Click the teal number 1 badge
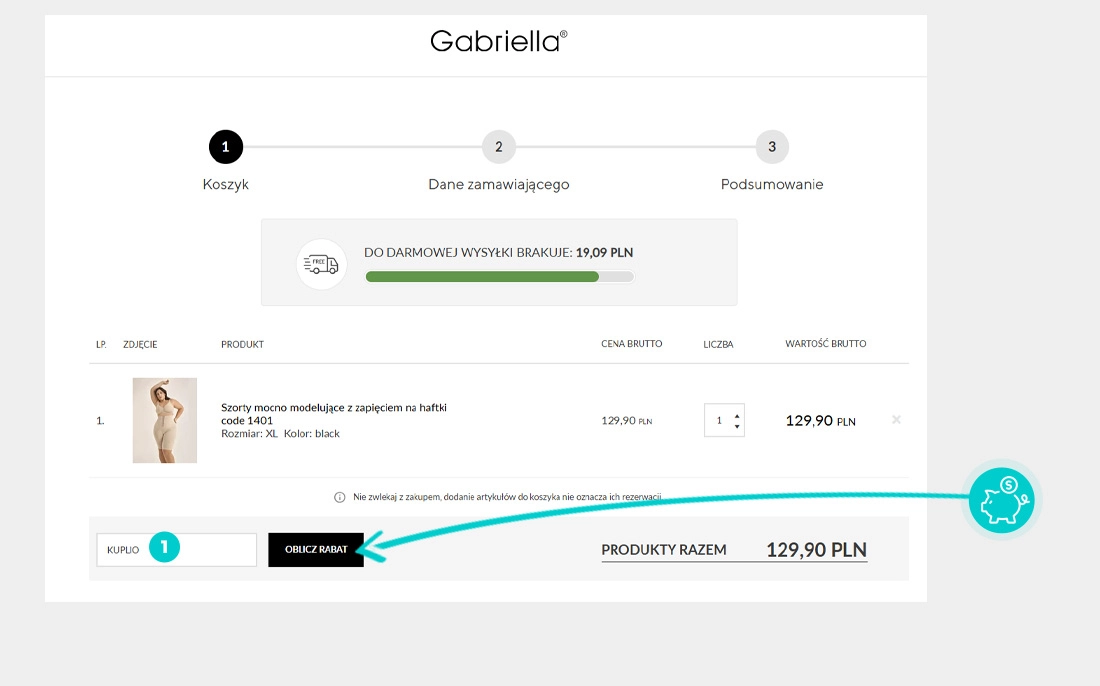 pos(165,547)
